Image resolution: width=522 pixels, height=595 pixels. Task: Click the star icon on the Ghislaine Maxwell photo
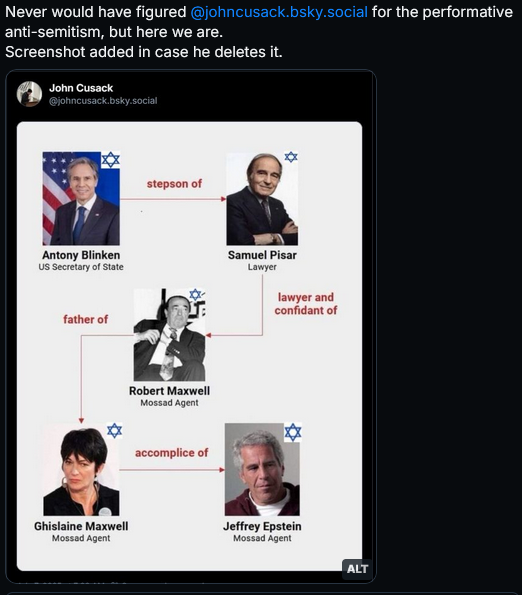(x=114, y=431)
